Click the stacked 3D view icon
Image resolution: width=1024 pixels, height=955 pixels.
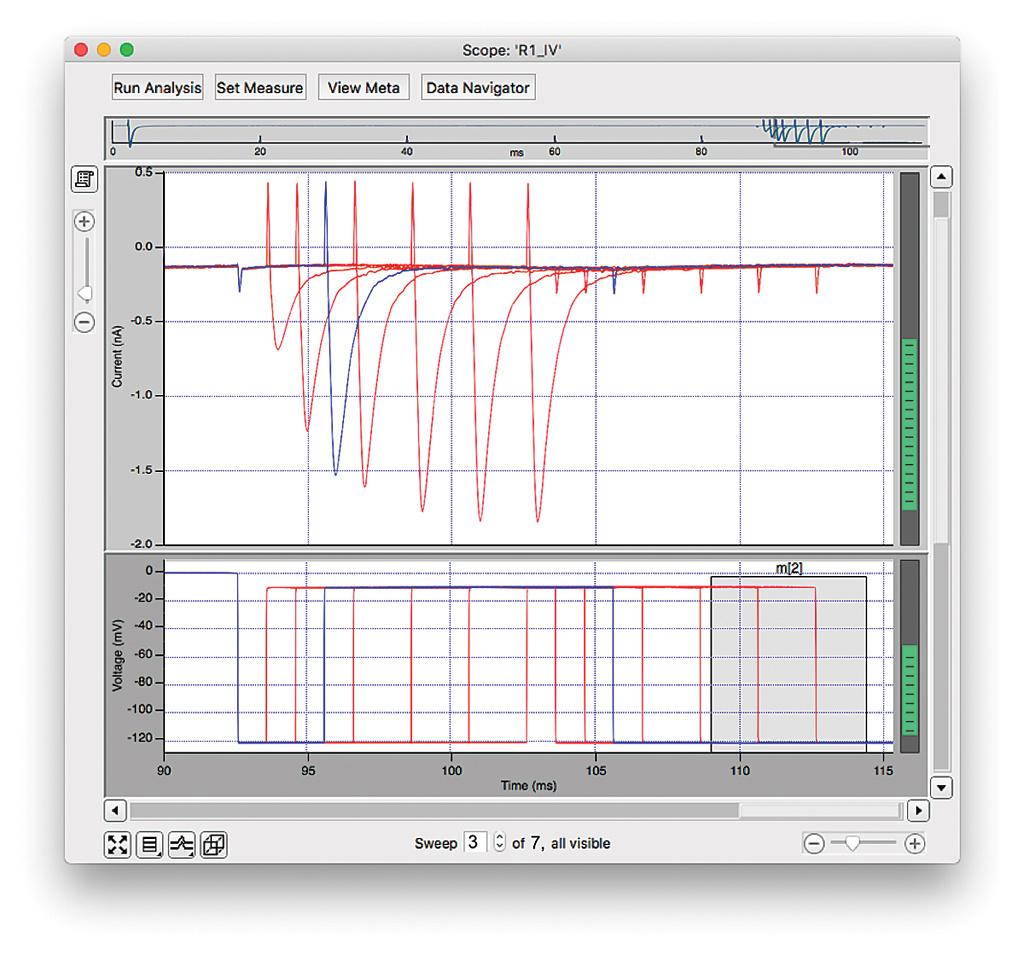(214, 845)
